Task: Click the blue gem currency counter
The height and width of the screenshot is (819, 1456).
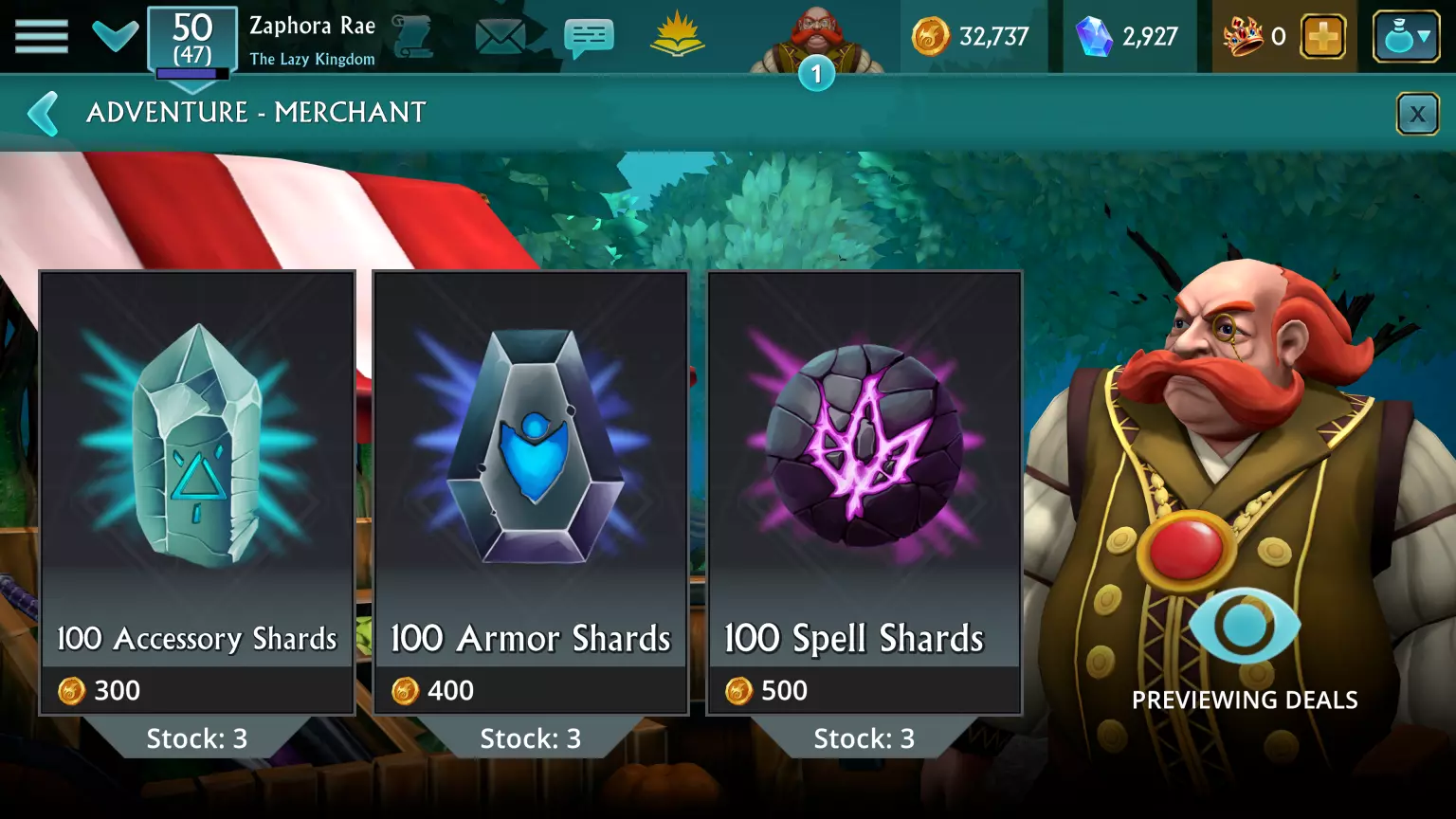Action: [1127, 37]
